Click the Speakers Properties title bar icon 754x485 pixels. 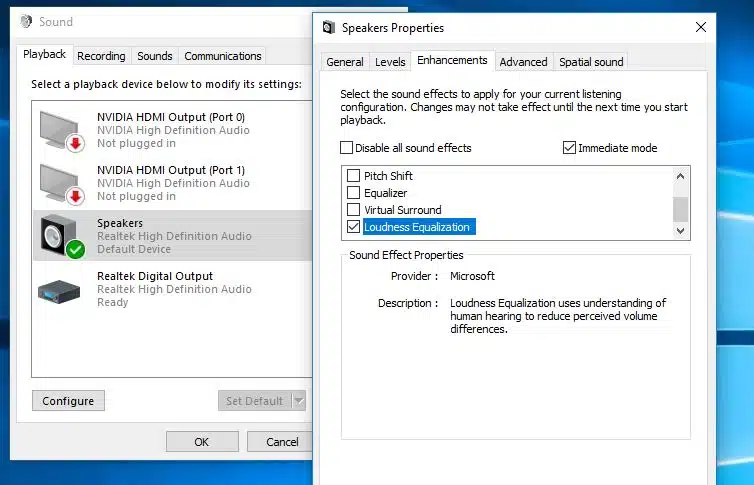[x=329, y=27]
